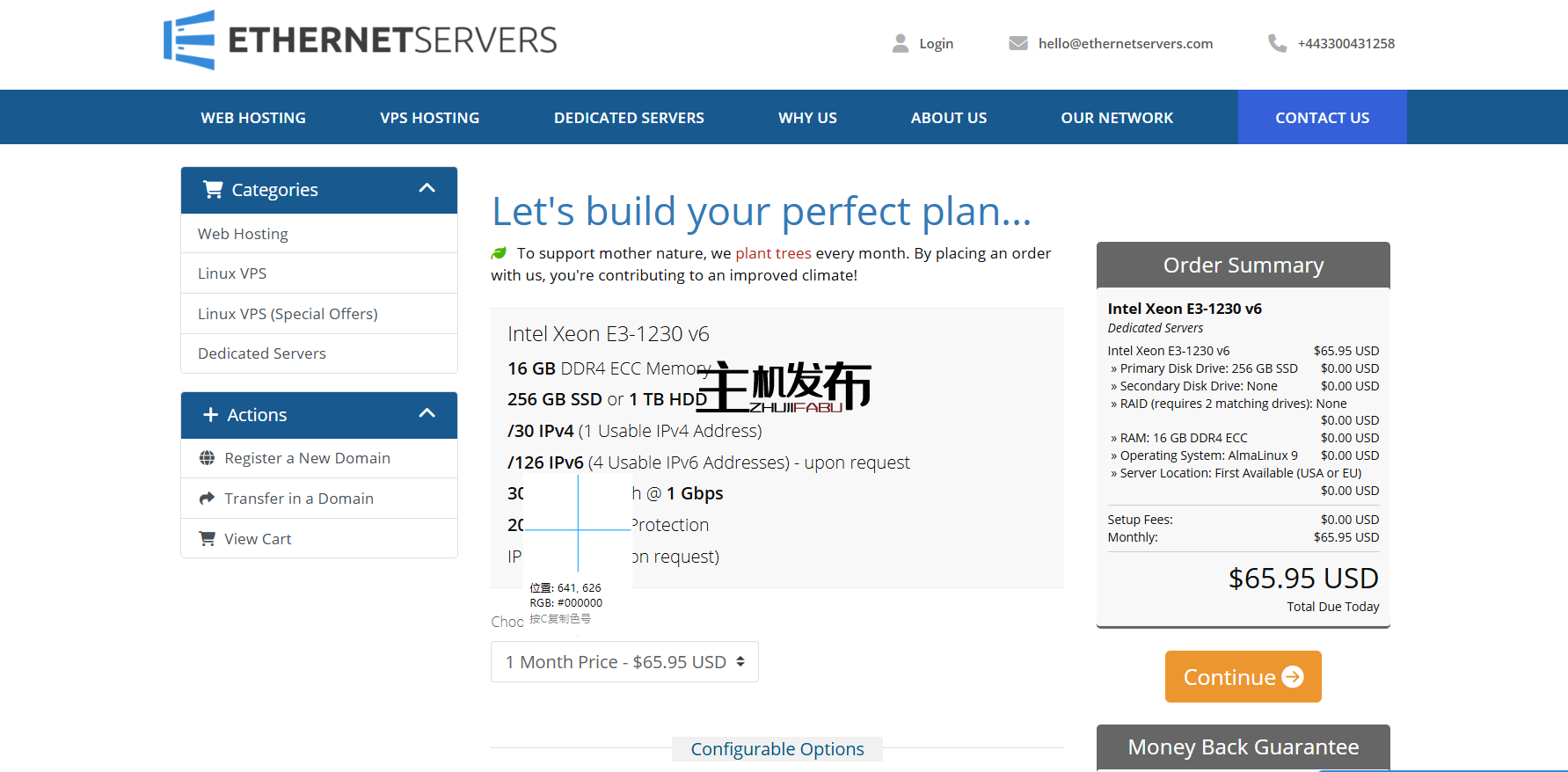Go to the WHY US page

[x=807, y=118]
